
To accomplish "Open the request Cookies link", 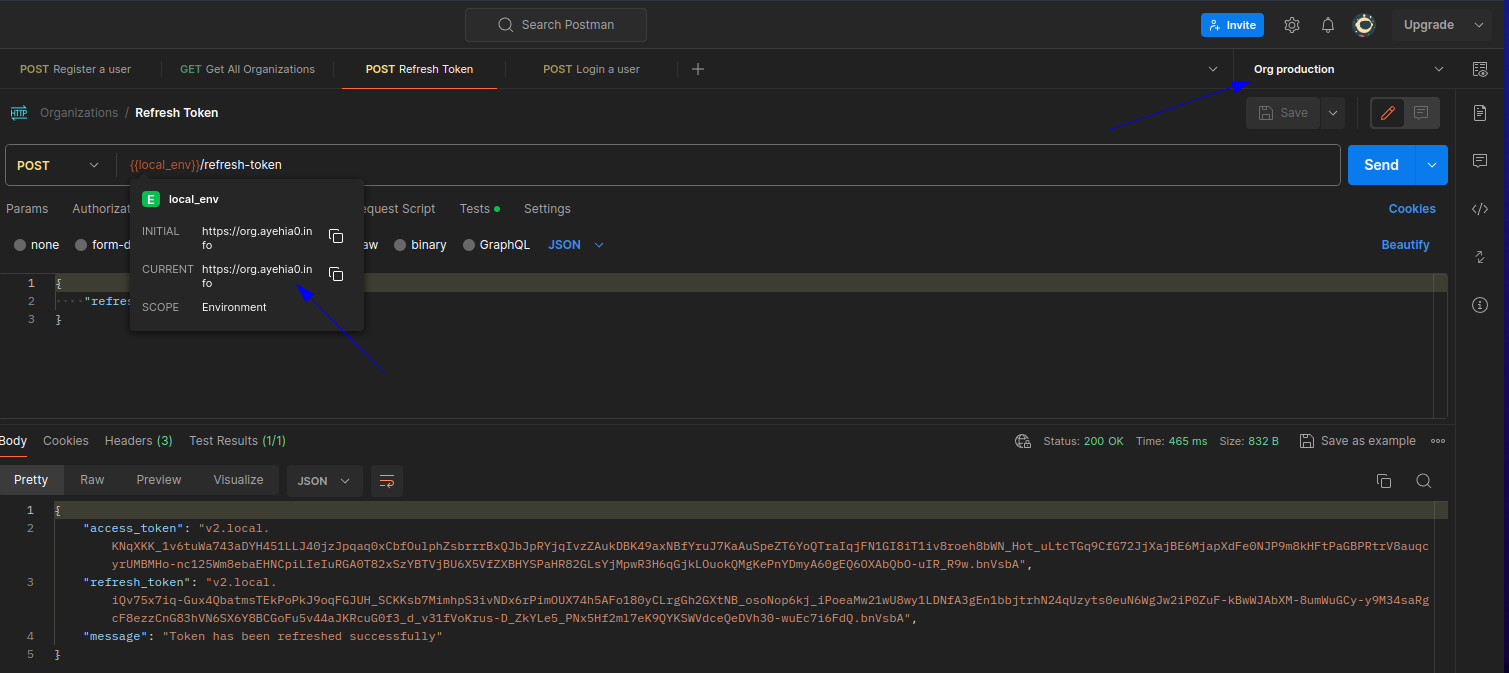I will (1412, 209).
